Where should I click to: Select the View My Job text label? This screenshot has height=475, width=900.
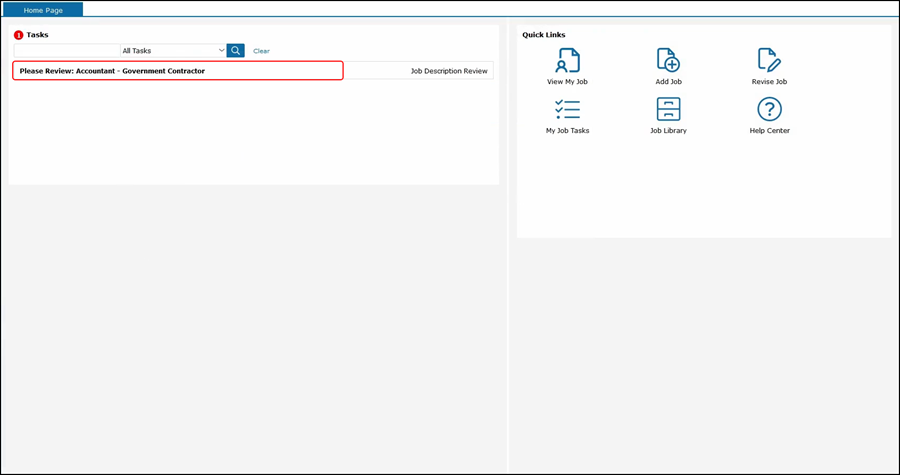pos(567,82)
